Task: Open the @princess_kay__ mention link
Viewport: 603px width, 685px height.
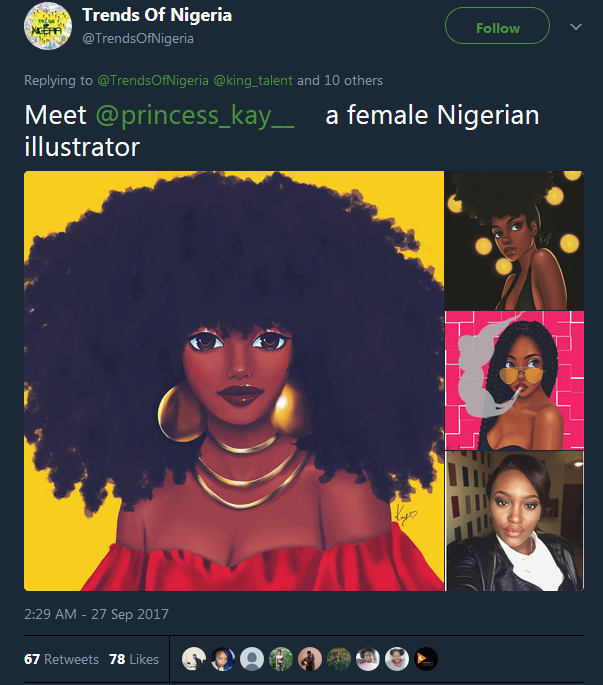Action: pyautogui.click(x=195, y=115)
